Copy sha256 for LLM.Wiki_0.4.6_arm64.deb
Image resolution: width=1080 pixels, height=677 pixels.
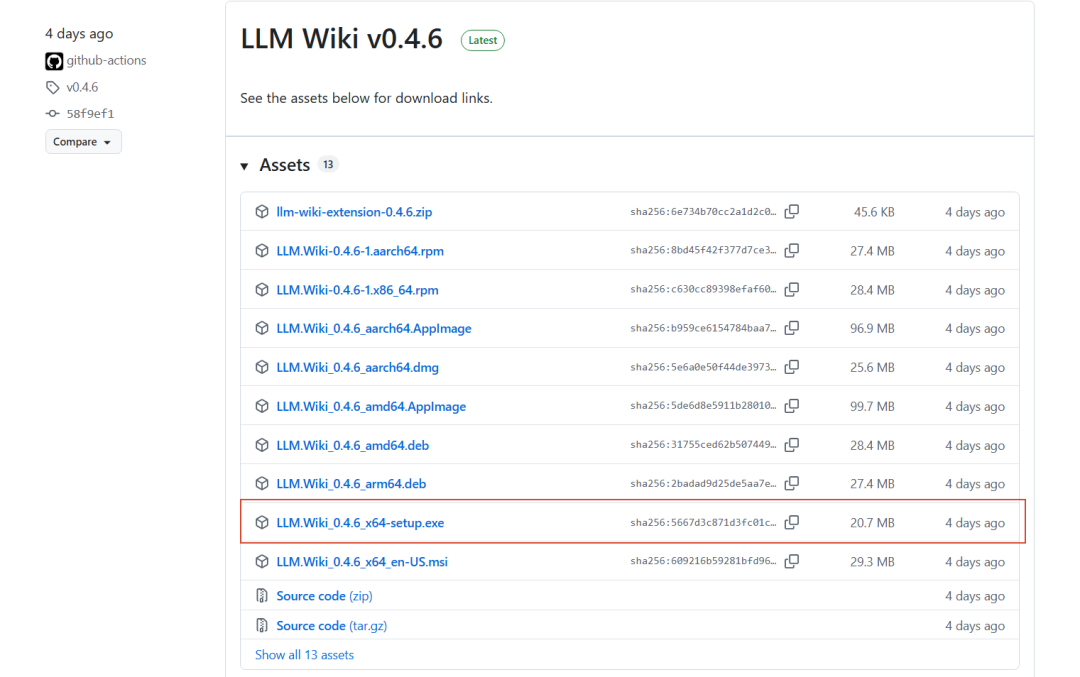792,483
